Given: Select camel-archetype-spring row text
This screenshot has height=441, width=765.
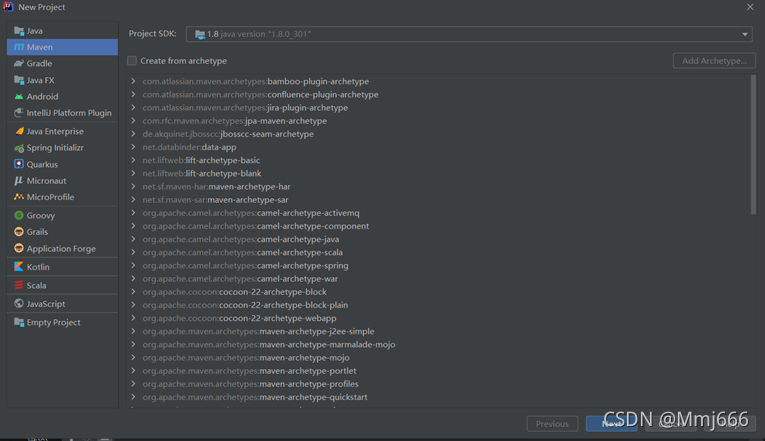Looking at the screenshot, I should (245, 265).
